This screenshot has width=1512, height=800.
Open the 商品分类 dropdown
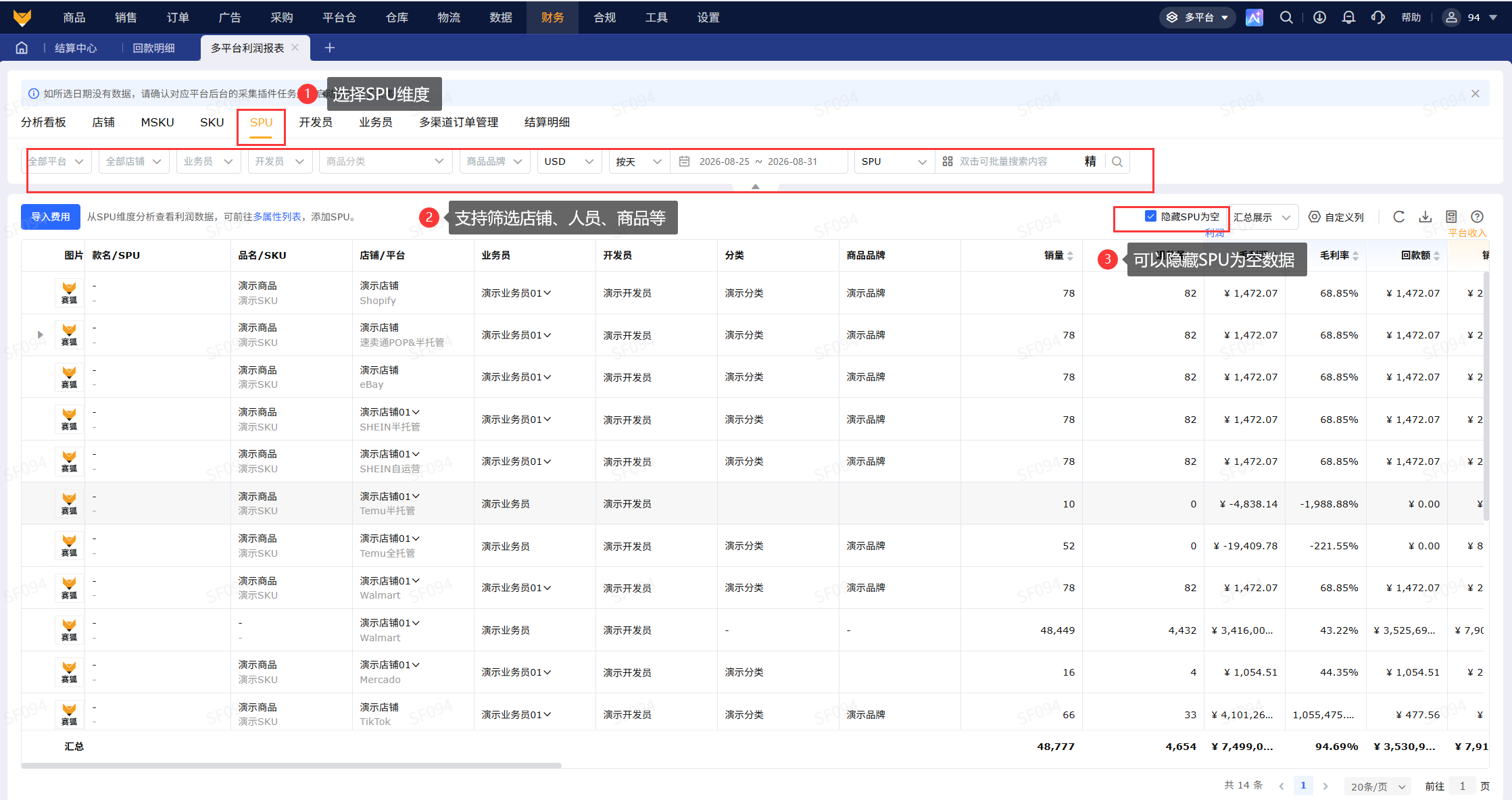385,161
